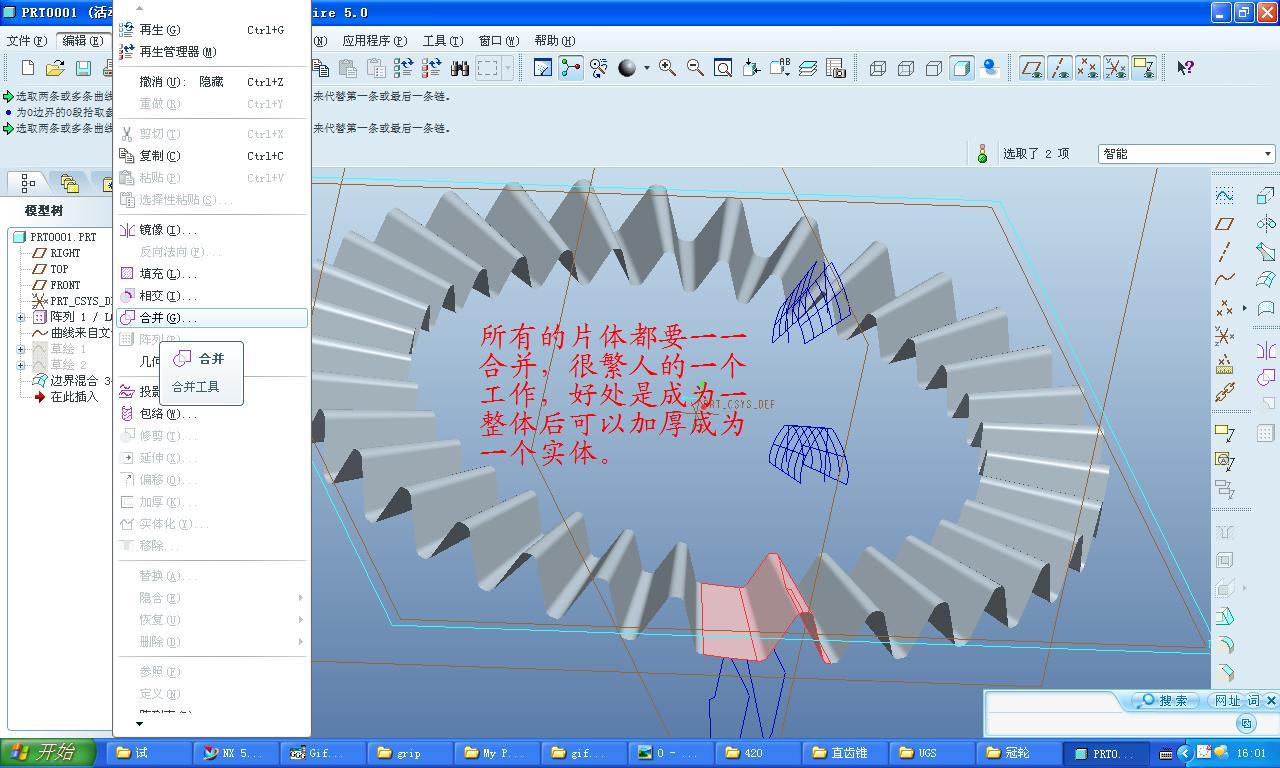Click the context help cursor icon
The height and width of the screenshot is (768, 1280).
[x=1185, y=68]
